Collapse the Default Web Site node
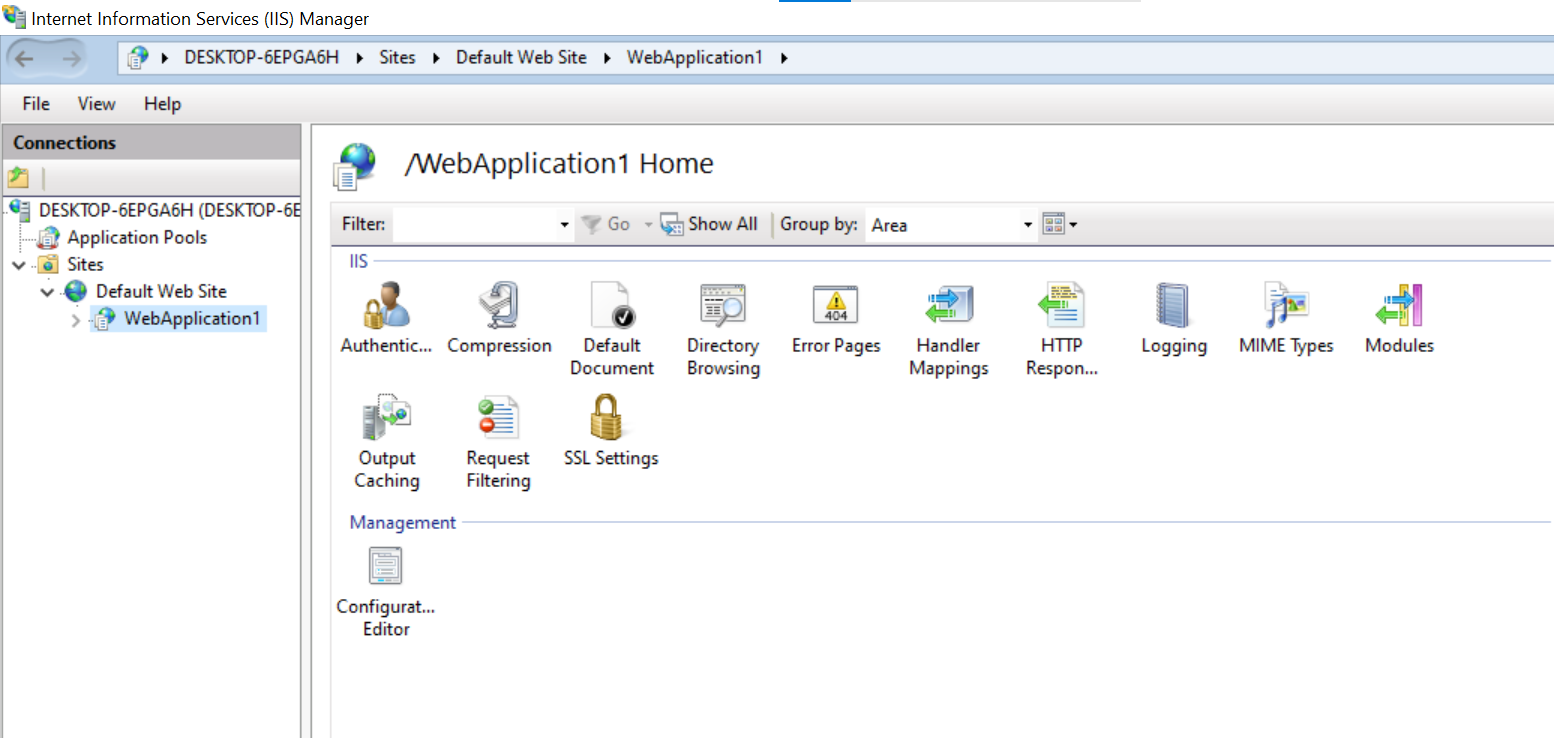This screenshot has height=738, width=1554. pos(47,292)
